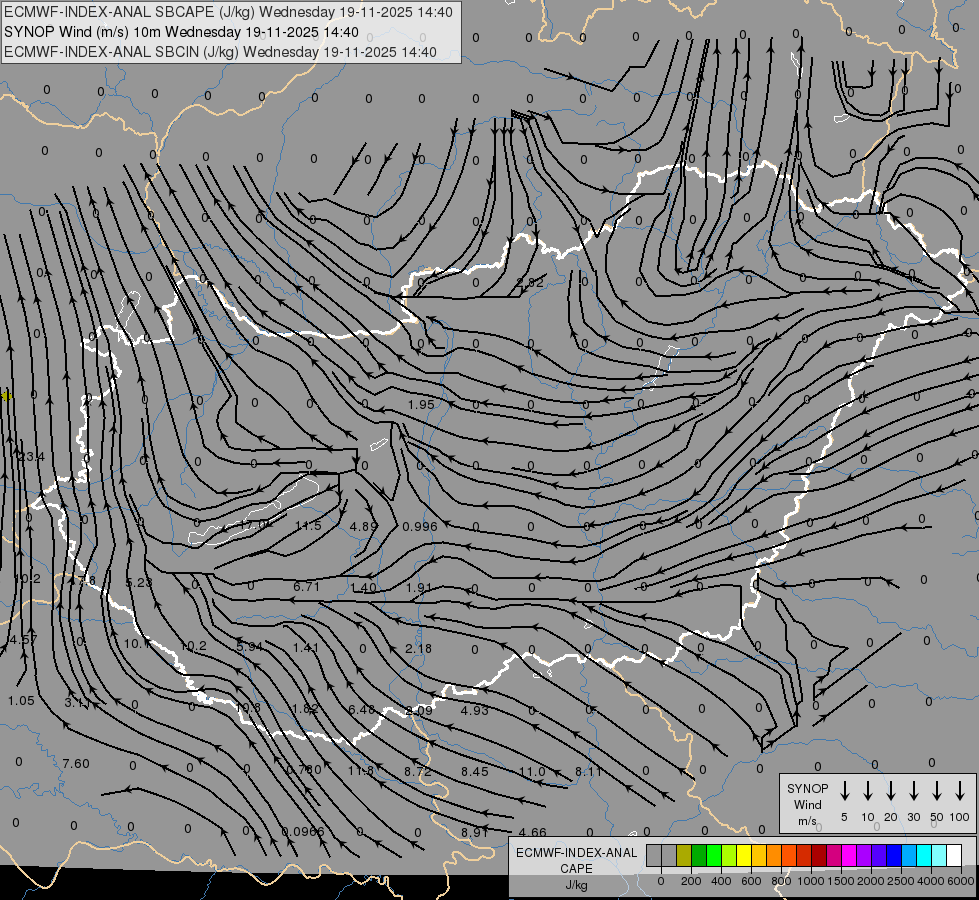Click the CAPE value 2.32 on map
This screenshot has height=900, width=979.
pos(529,282)
